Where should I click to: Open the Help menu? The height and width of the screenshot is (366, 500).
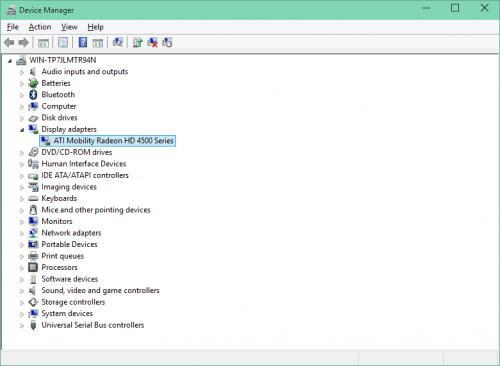pos(95,27)
